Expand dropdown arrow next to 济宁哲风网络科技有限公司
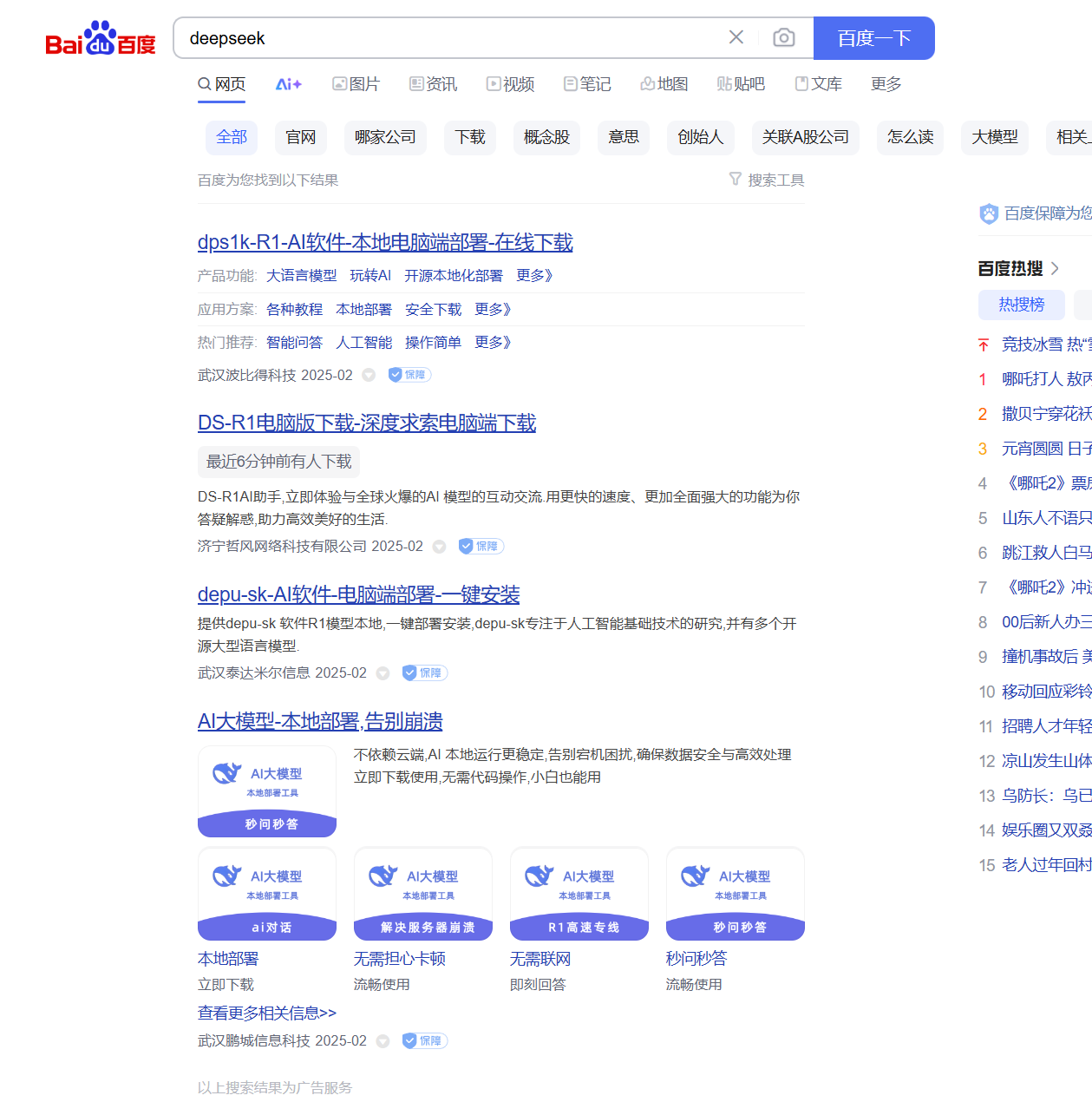This screenshot has height=1102, width=1092. coord(439,547)
